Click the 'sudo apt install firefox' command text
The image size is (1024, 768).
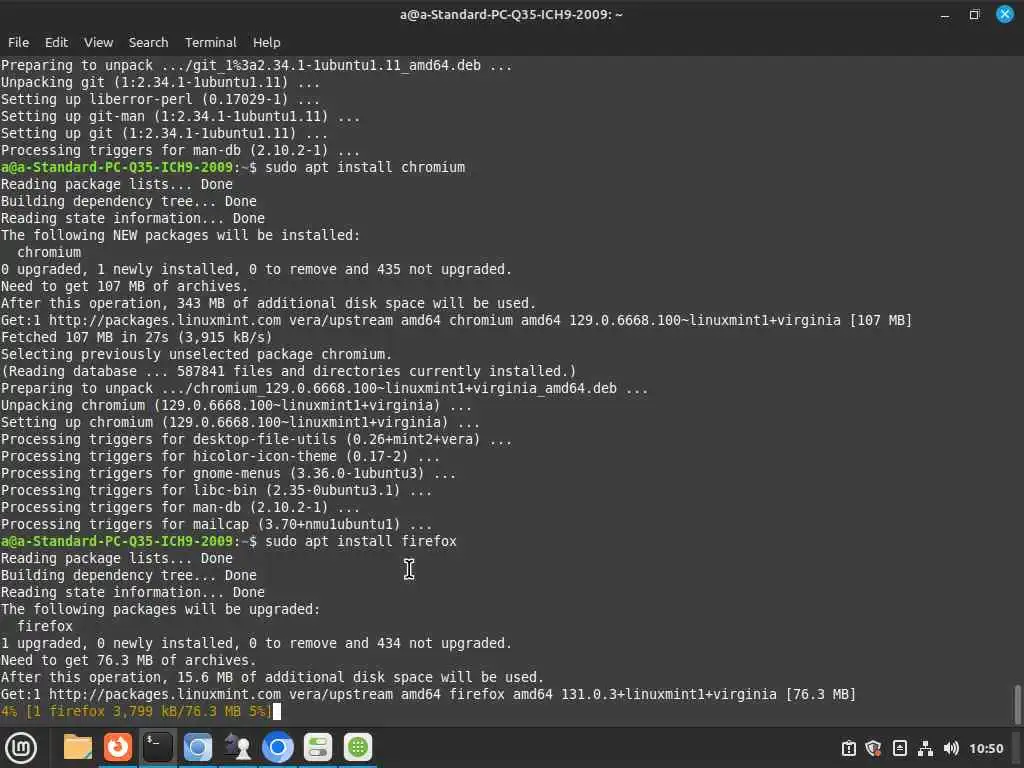point(360,541)
